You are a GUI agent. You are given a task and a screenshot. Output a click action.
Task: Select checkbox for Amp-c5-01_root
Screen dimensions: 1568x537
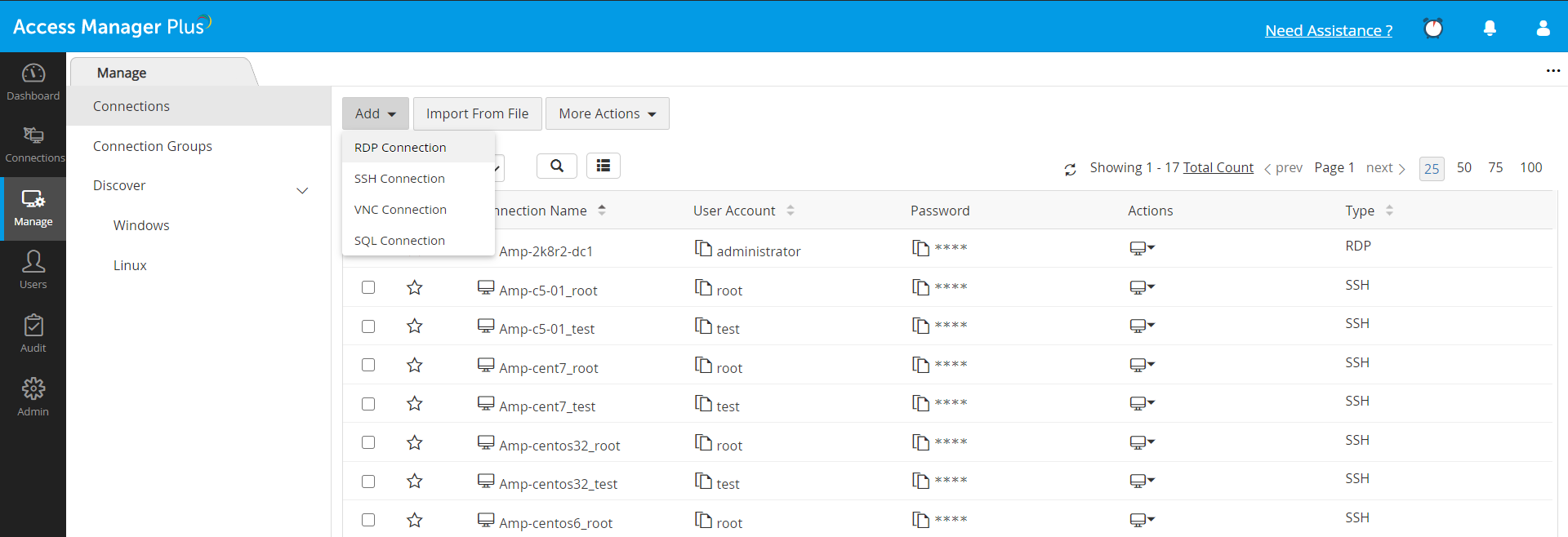[368, 287]
